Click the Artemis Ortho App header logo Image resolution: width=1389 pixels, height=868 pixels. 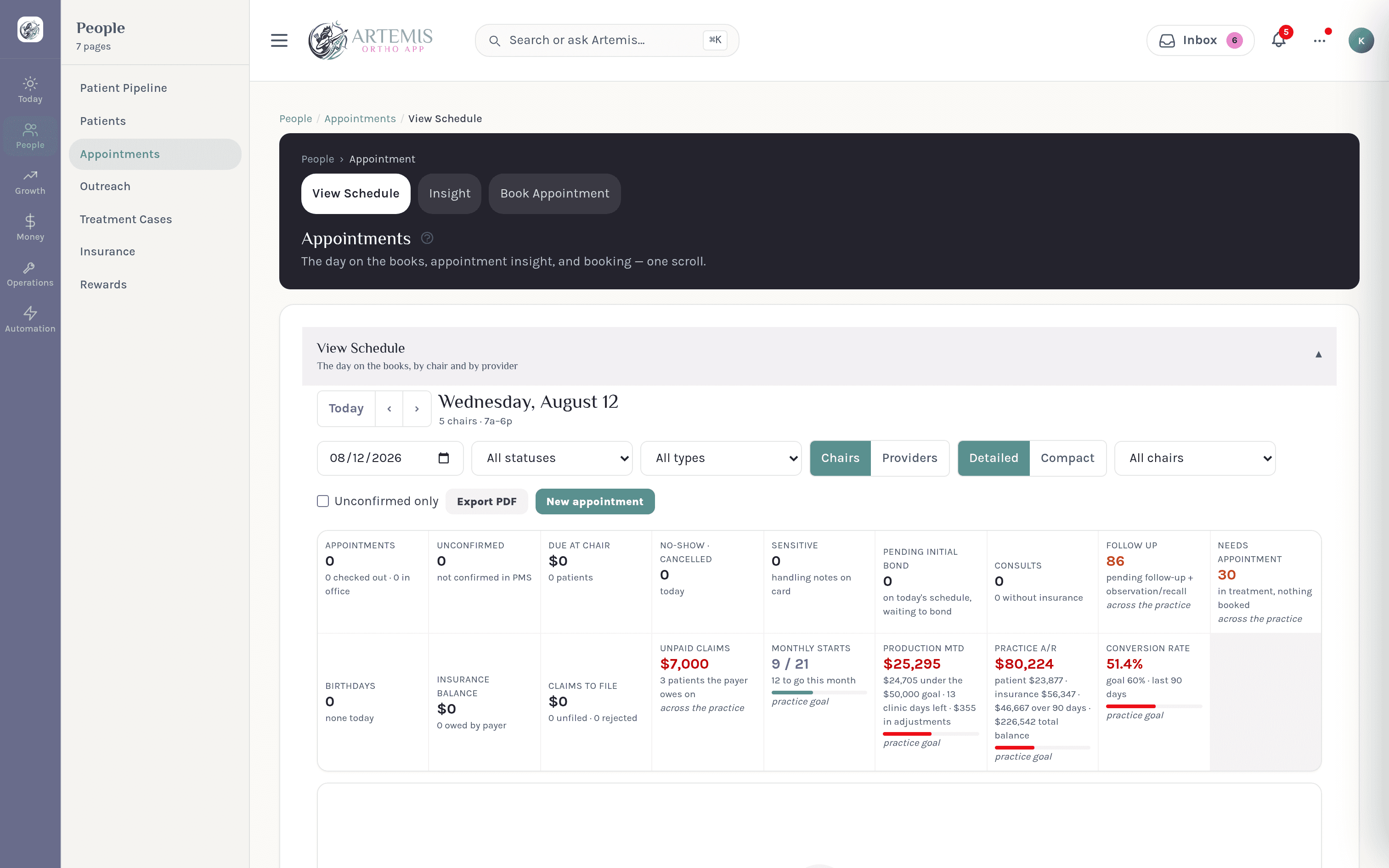(x=370, y=40)
